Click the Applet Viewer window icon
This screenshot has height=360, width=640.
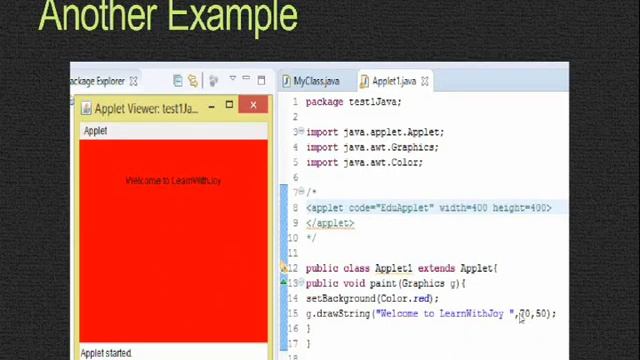coord(86,108)
